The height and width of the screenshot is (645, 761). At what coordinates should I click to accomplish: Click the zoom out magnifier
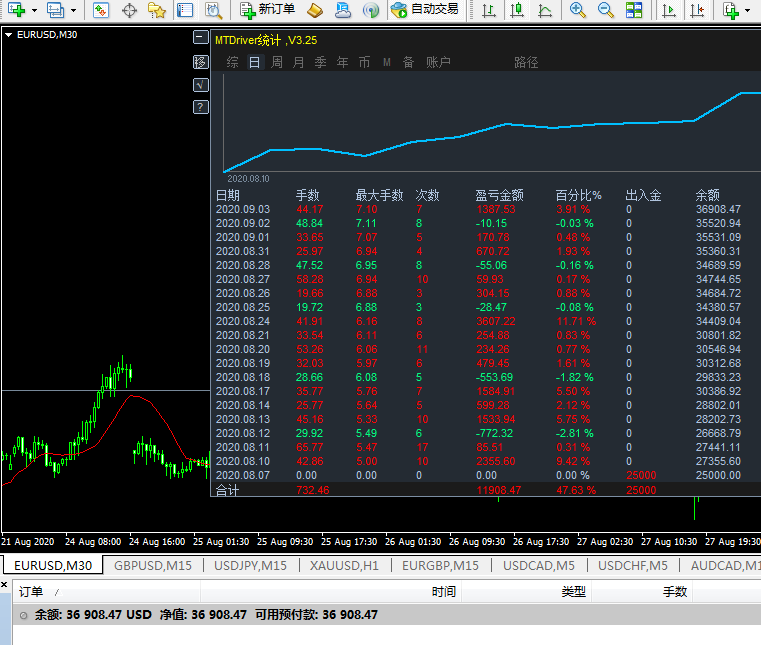tap(605, 10)
